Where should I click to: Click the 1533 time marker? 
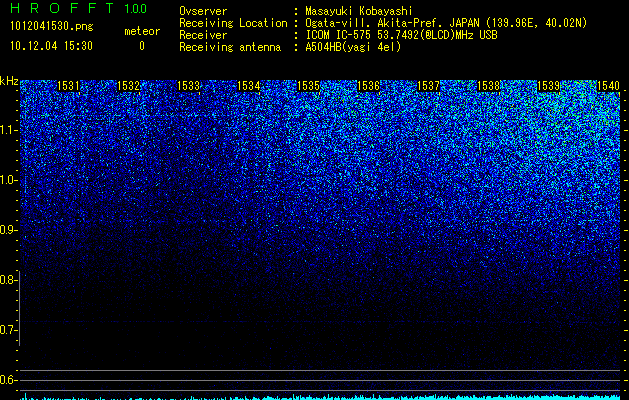188,86
